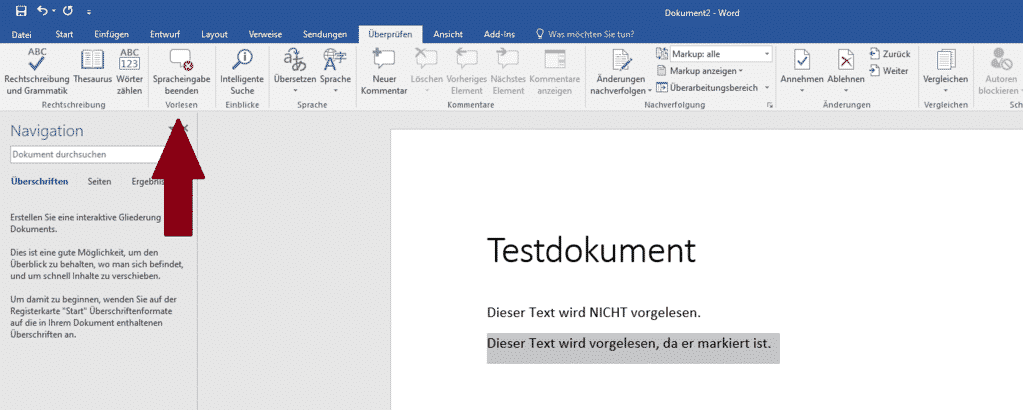Go Zurück to the previous change
This screenshot has width=1023, height=410.
tap(890, 54)
